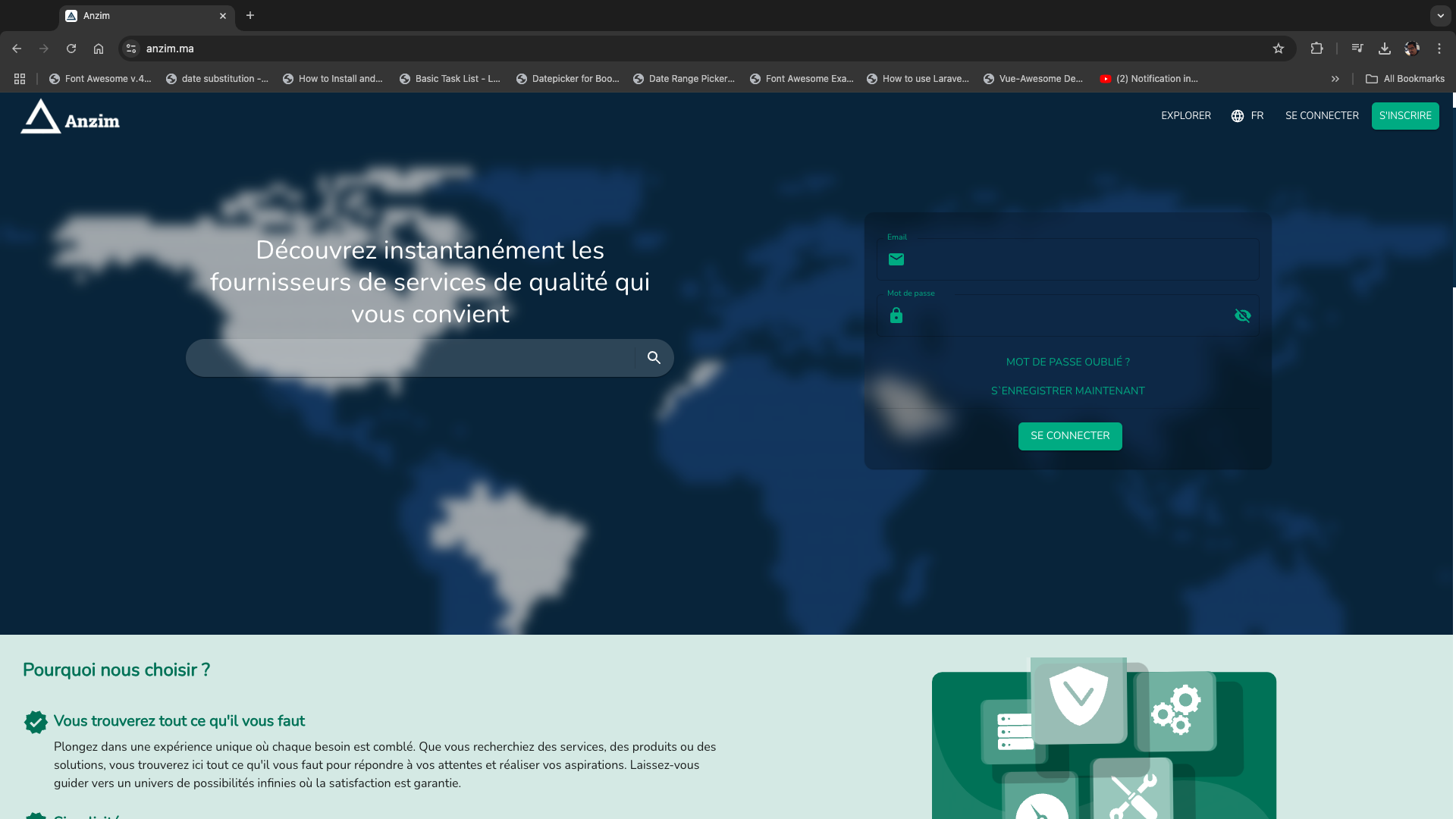Open the MOT DE PASSE OUBLIÉ link

tap(1067, 362)
